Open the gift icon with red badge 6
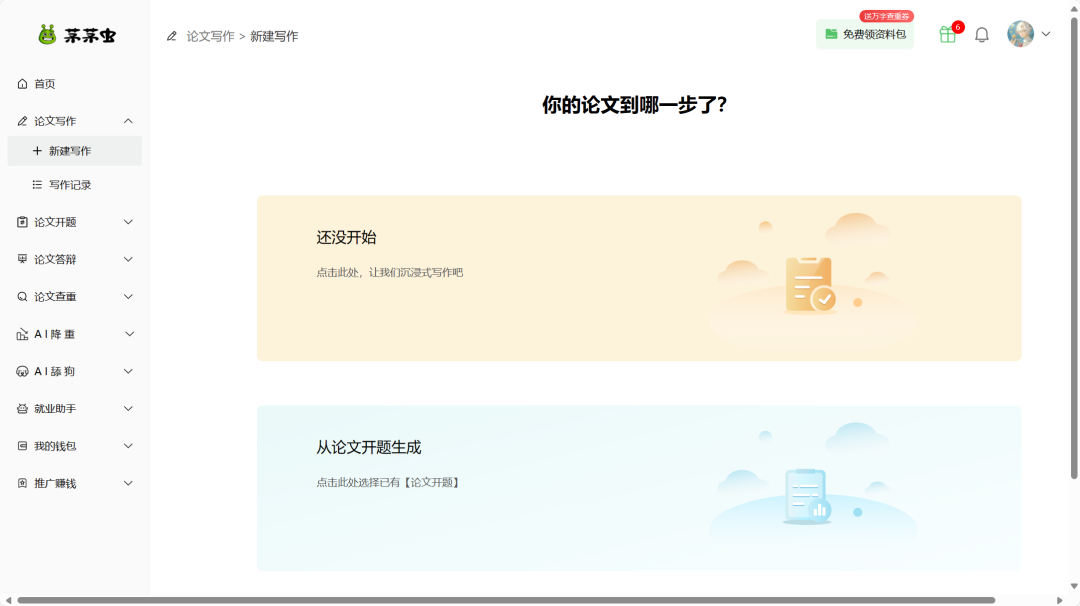The image size is (1080, 606). click(x=945, y=33)
